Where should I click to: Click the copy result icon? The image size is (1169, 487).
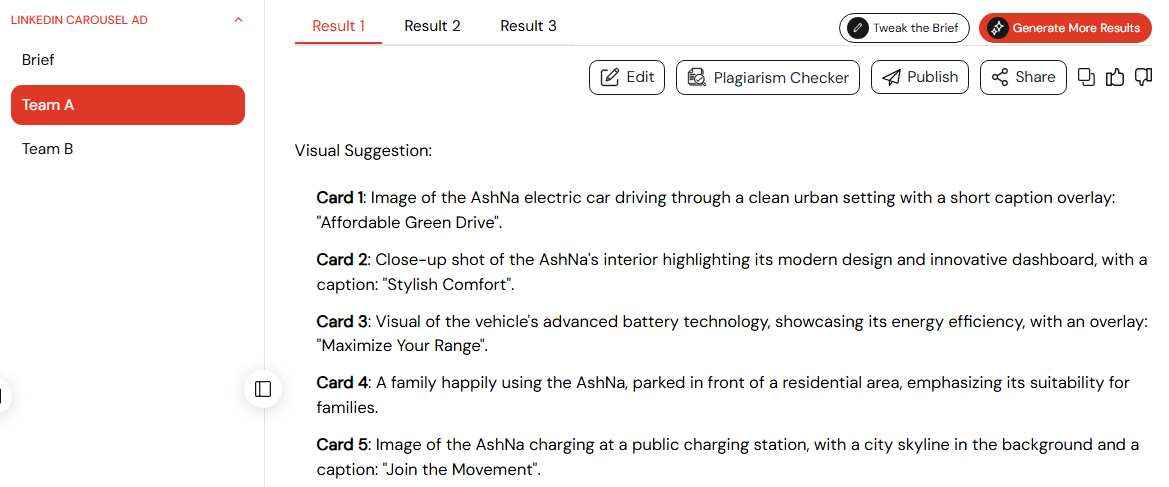click(x=1087, y=77)
